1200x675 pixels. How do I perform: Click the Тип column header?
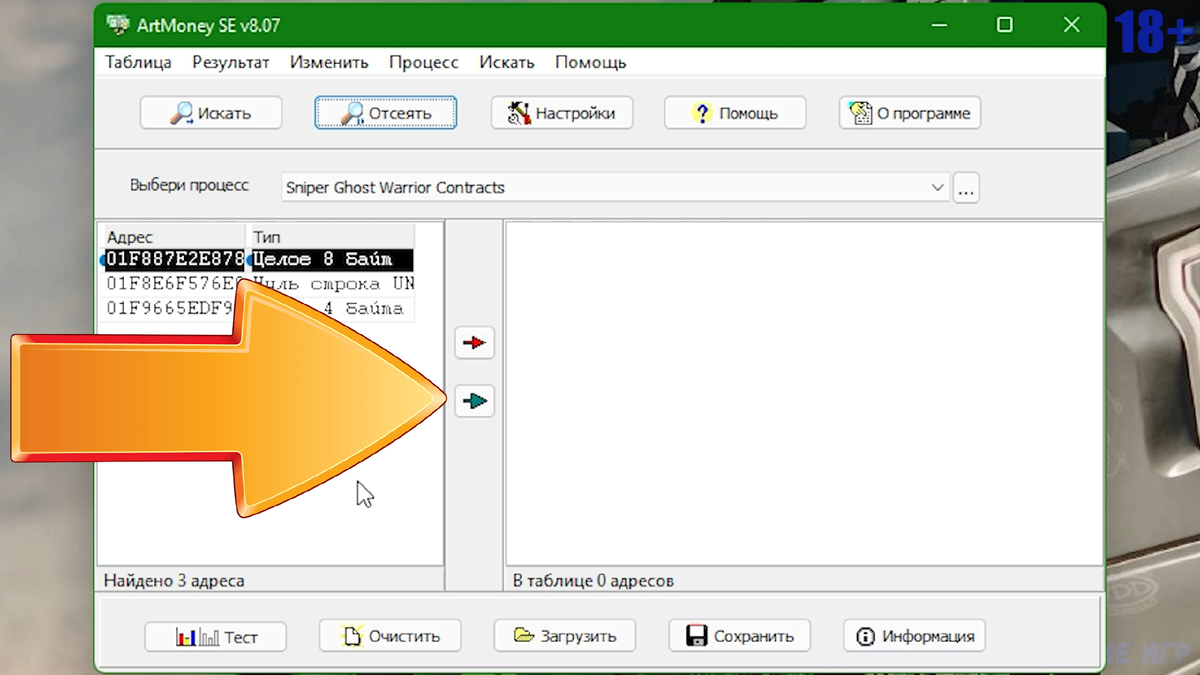point(330,237)
